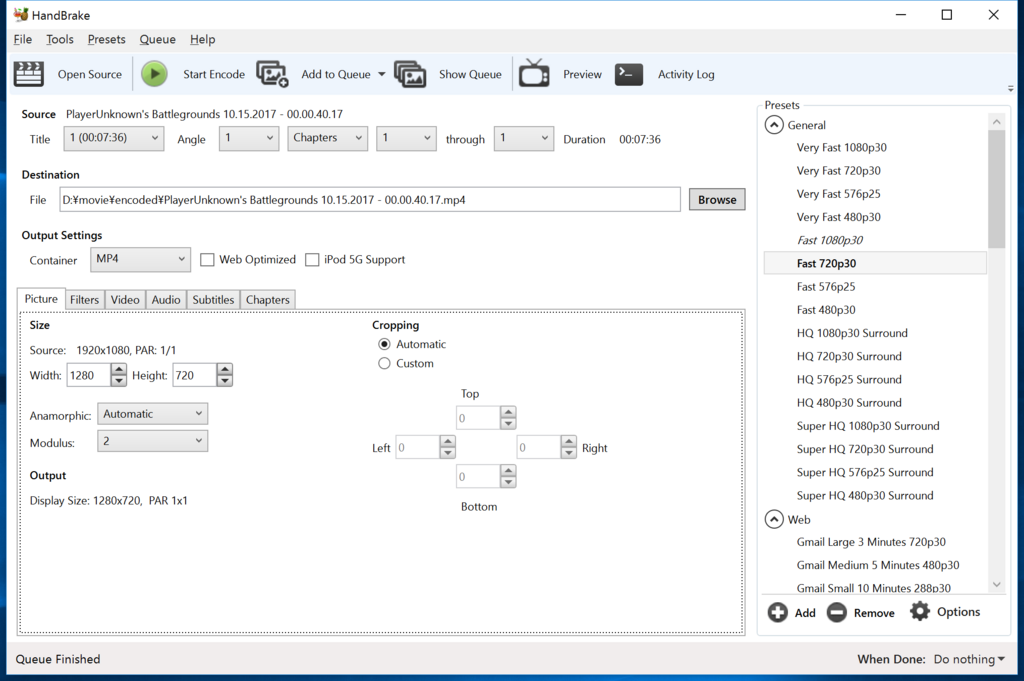Click the Preview television icon
1024x681 pixels.
point(534,73)
